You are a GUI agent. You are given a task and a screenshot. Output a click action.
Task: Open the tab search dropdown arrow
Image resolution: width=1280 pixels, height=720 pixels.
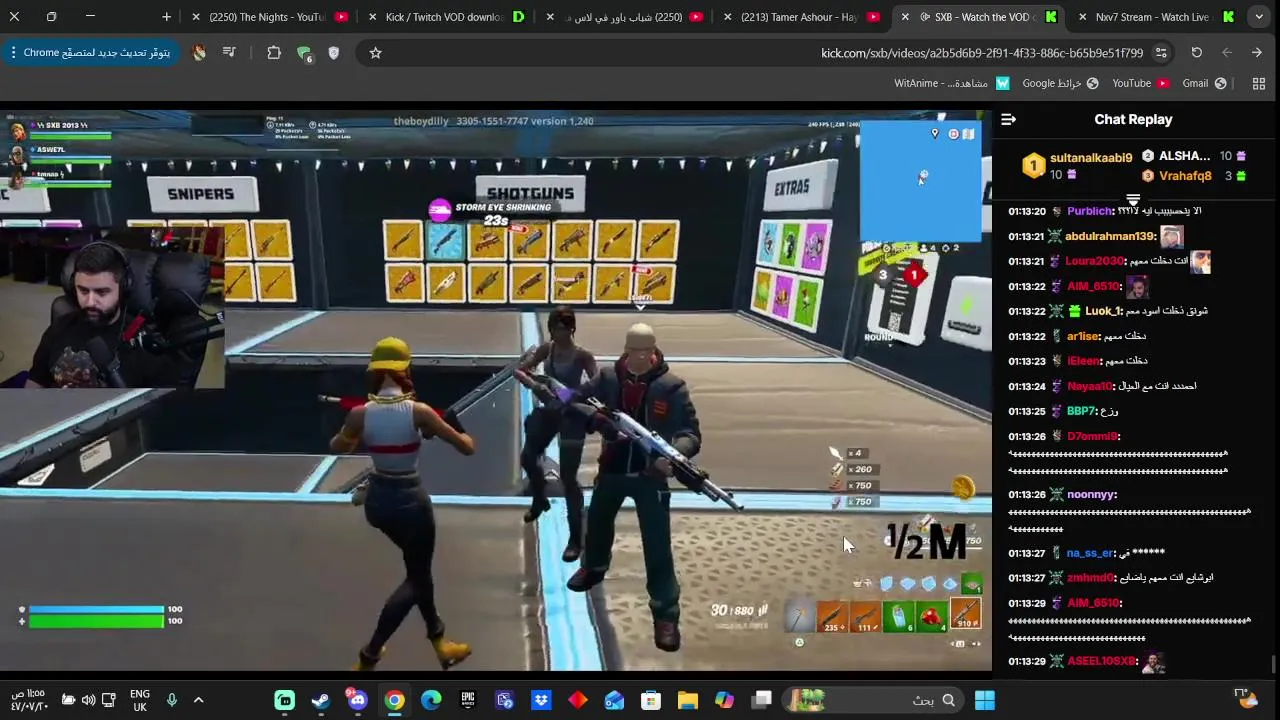coord(1257,17)
